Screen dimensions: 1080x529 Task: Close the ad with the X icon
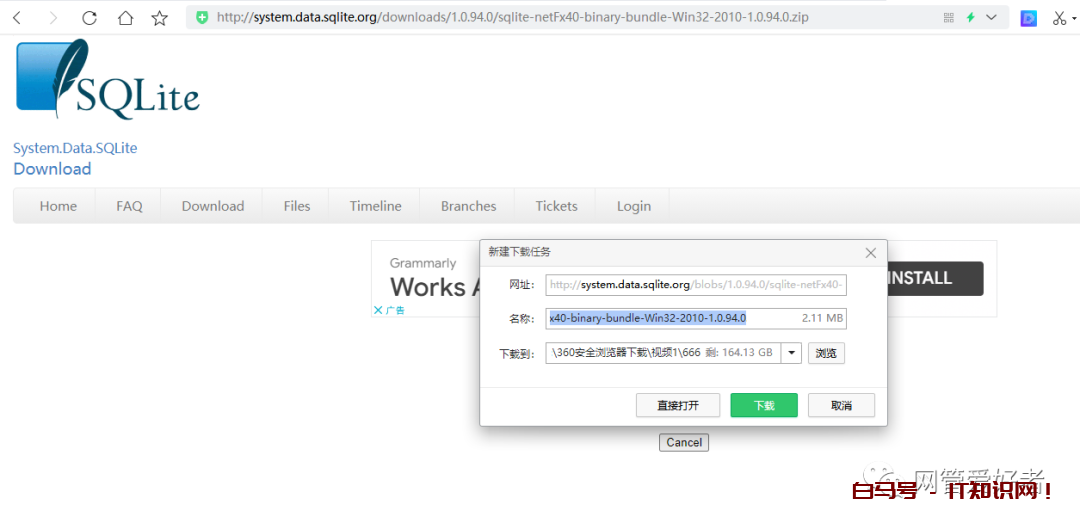(378, 310)
